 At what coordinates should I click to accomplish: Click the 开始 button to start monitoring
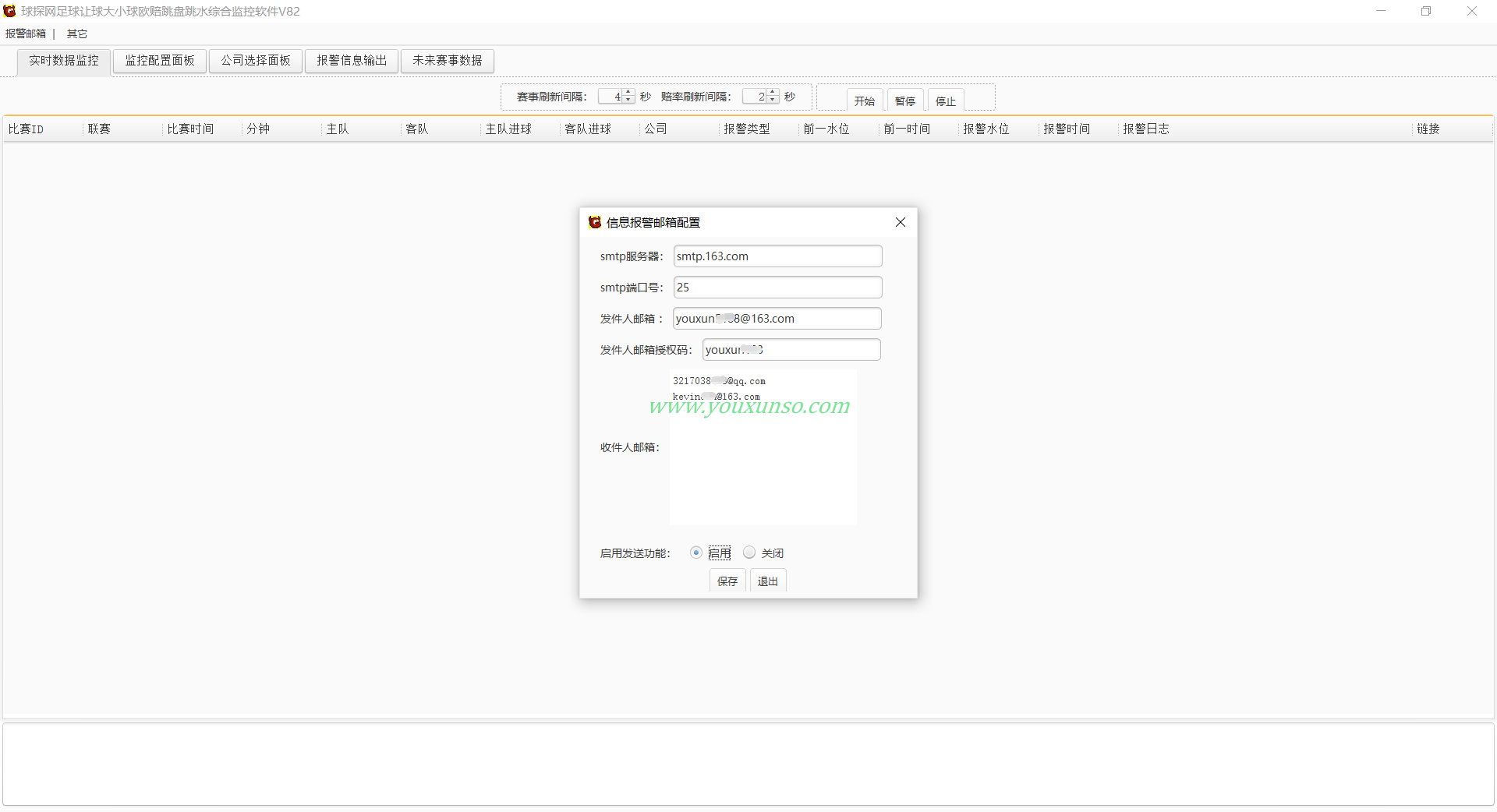[x=864, y=101]
